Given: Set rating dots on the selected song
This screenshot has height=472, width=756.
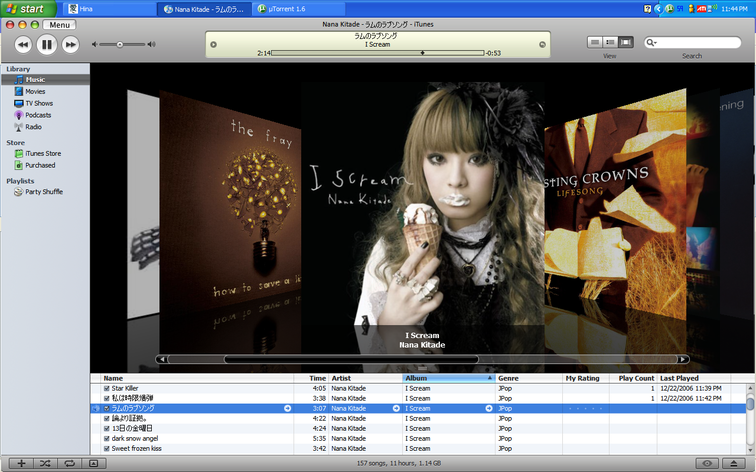Looking at the screenshot, I should [x=585, y=408].
